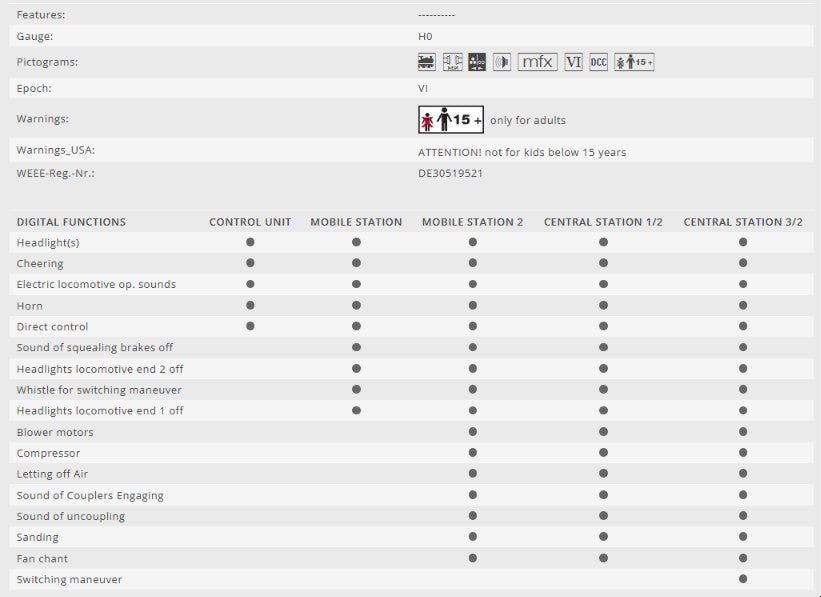
Task: Click the Letting off Air label
Action: [52, 474]
